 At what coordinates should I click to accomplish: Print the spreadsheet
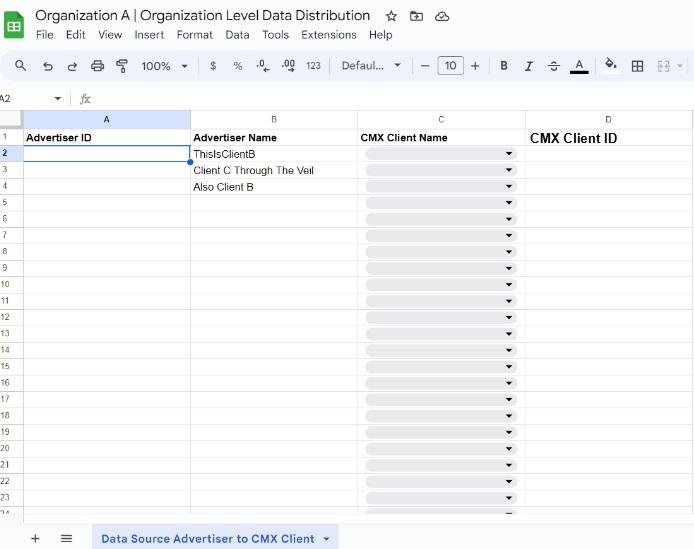(97, 66)
